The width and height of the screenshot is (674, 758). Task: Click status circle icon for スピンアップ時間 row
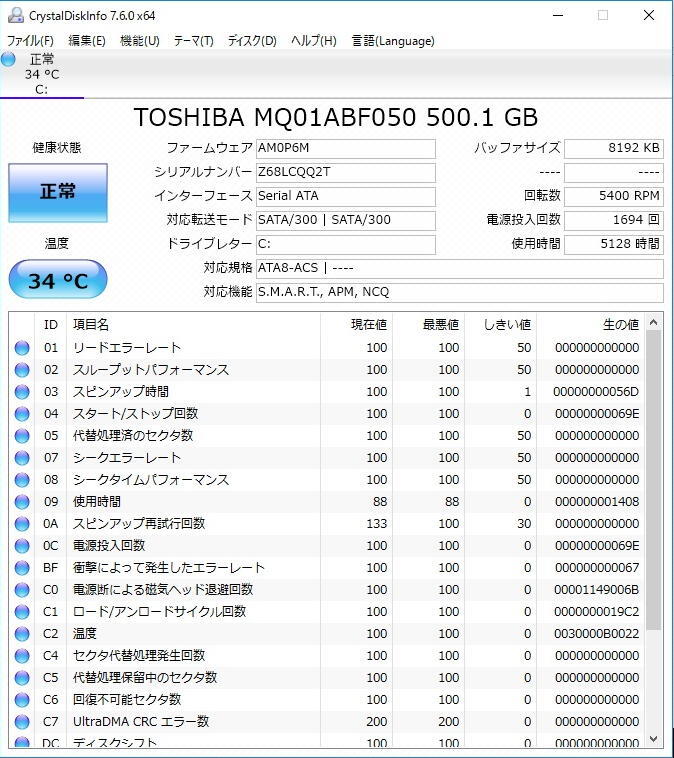pyautogui.click(x=22, y=392)
